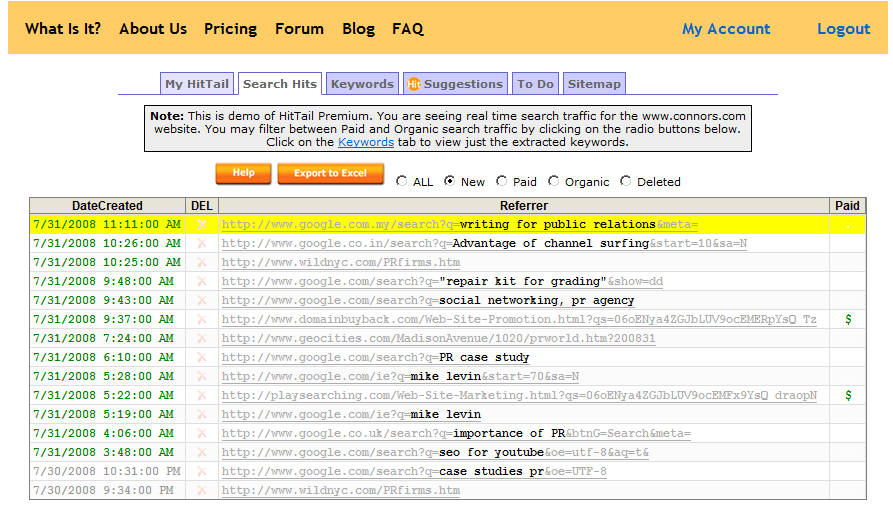Click the DEL column header
This screenshot has height=508, width=893.
click(x=202, y=206)
